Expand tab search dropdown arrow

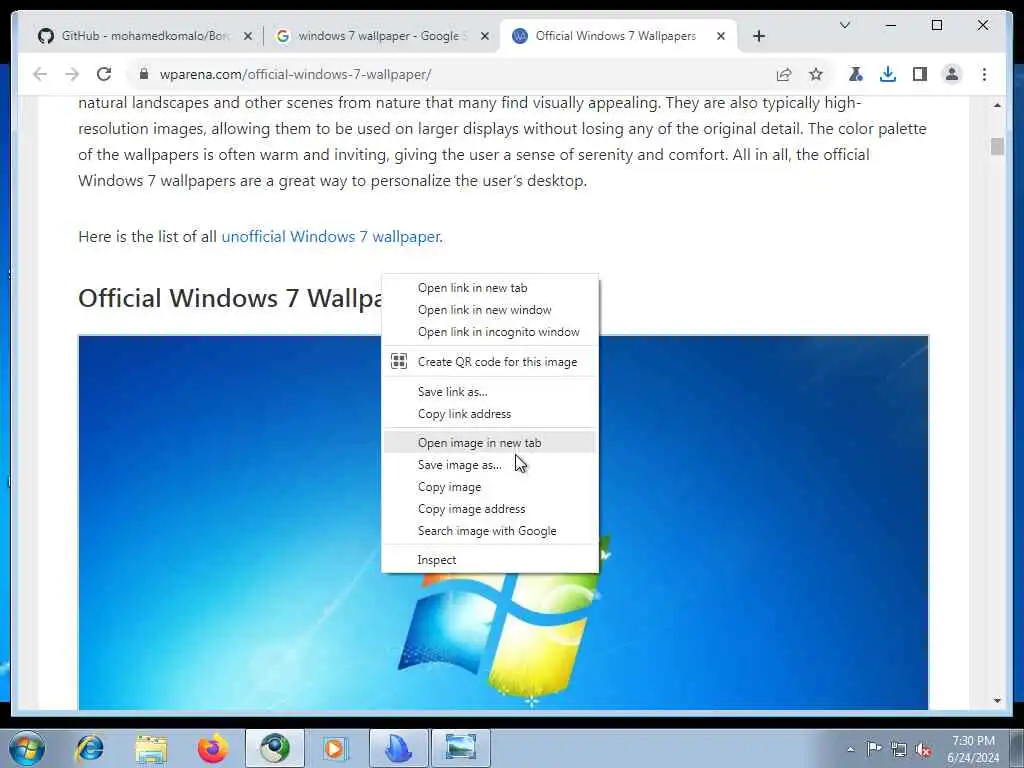point(844,25)
